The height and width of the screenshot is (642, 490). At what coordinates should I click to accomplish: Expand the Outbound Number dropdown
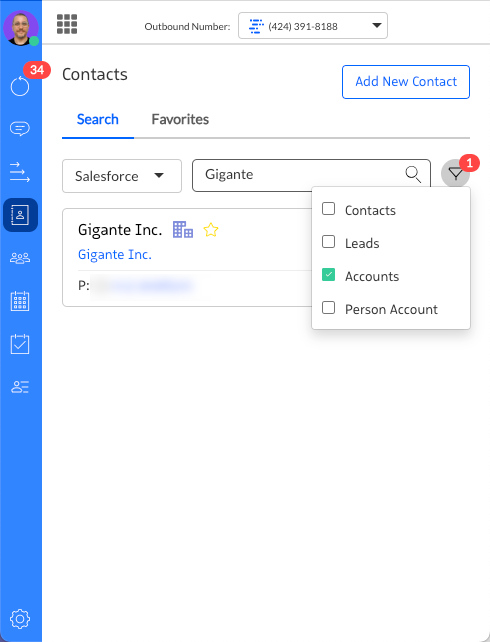[x=313, y=26]
